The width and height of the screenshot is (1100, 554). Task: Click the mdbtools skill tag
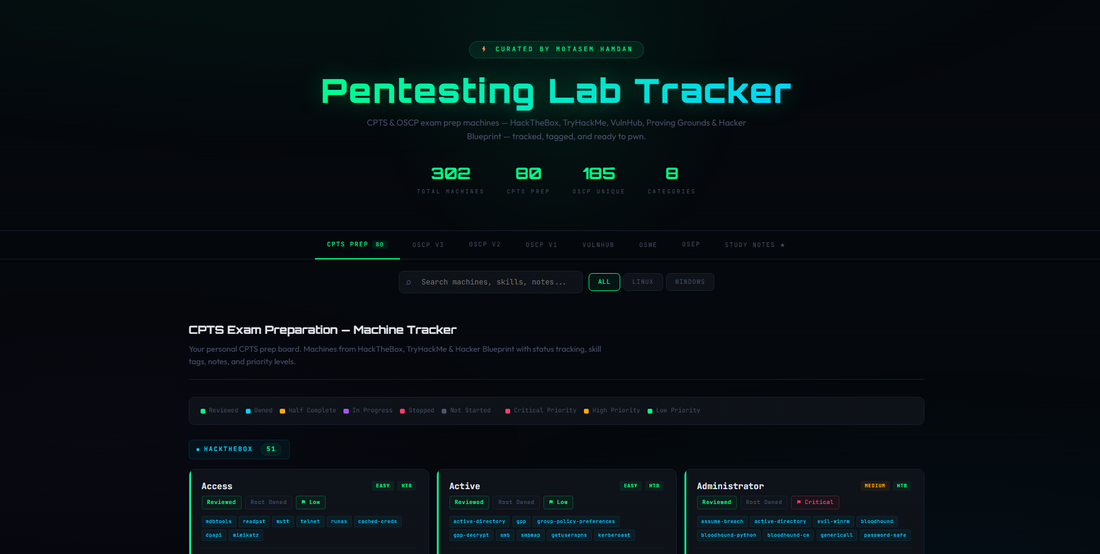(x=218, y=522)
